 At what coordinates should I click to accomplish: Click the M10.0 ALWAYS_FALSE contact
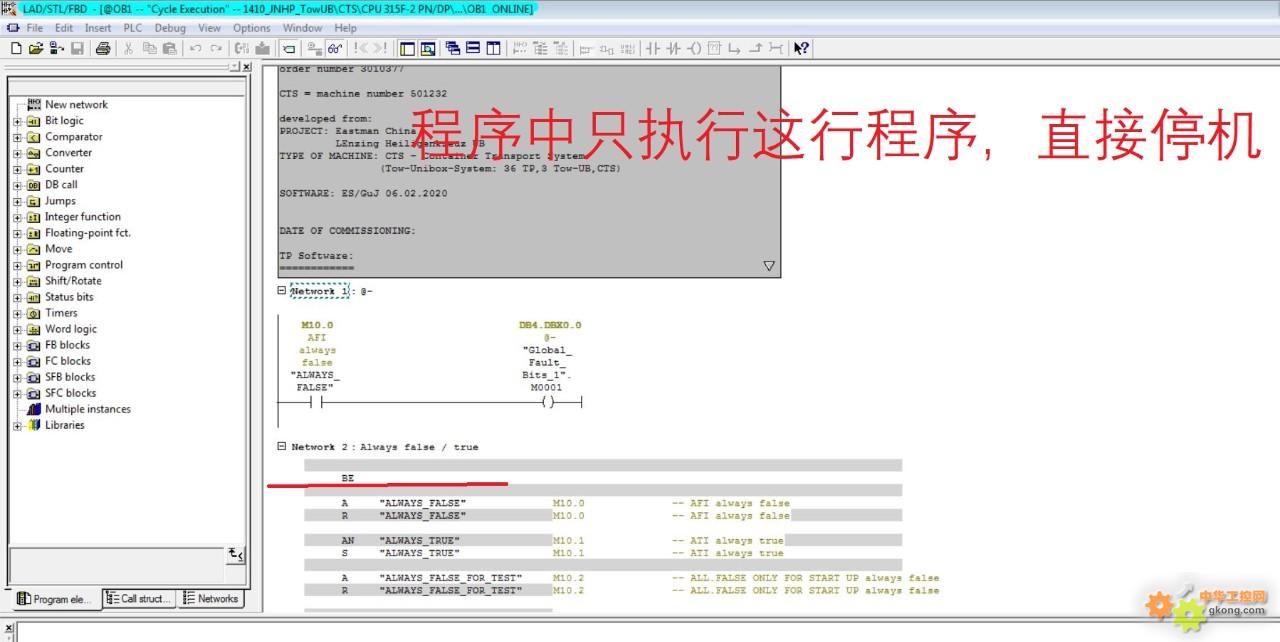pyautogui.click(x=317, y=402)
